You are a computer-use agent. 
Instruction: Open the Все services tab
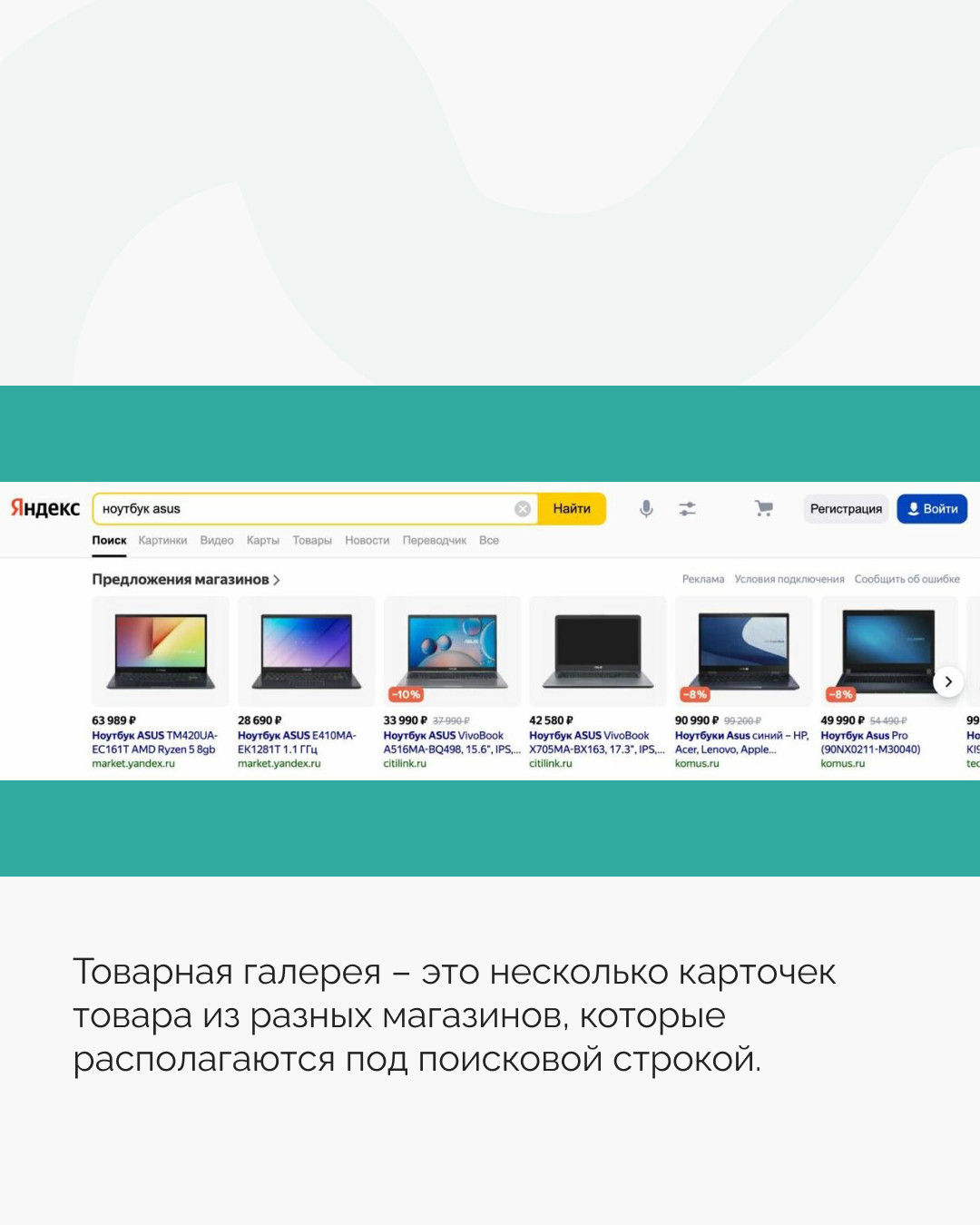pyautogui.click(x=489, y=540)
